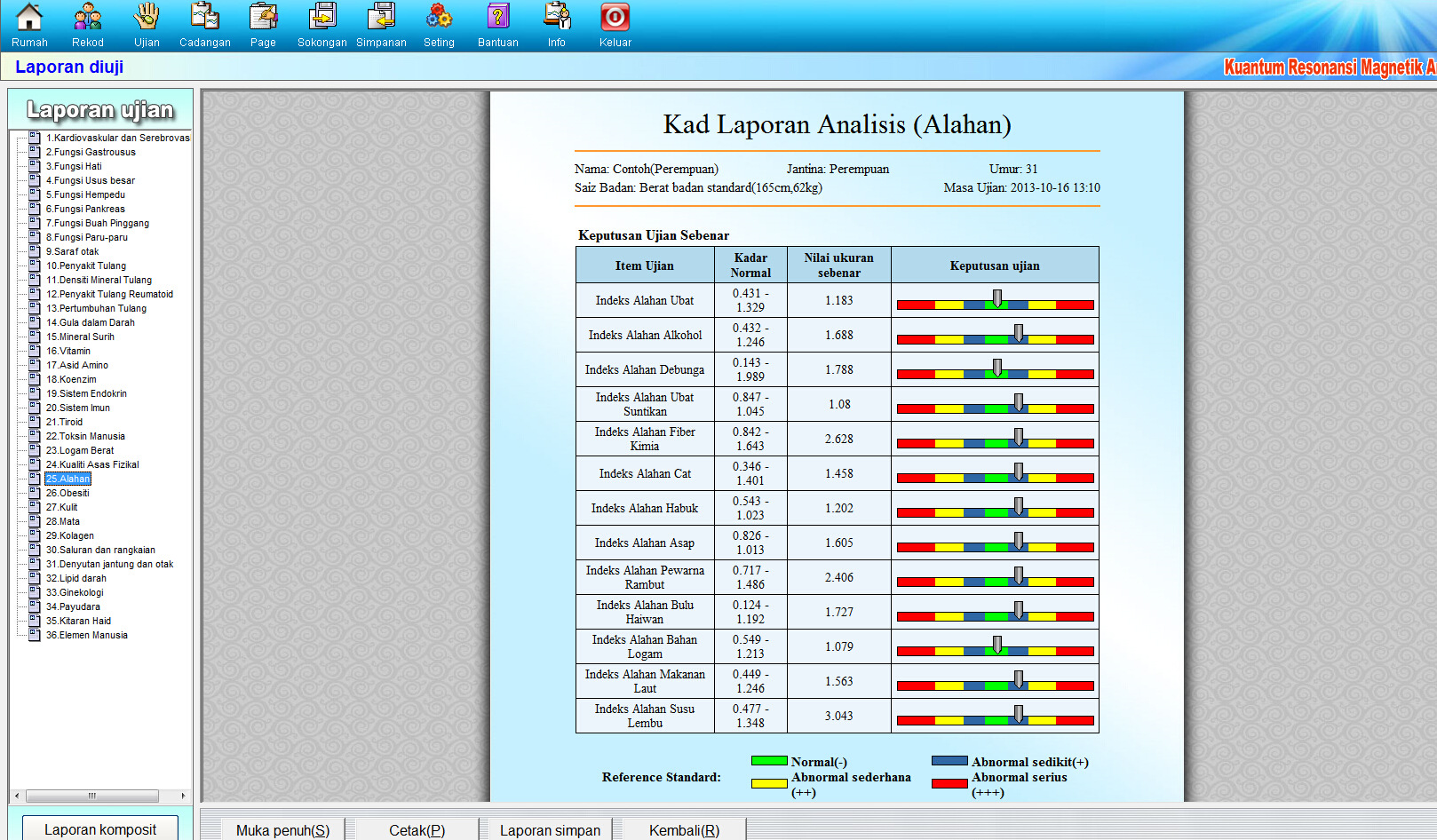Select 23.Logam Berat item
This screenshot has height=840, width=1437.
(x=80, y=450)
